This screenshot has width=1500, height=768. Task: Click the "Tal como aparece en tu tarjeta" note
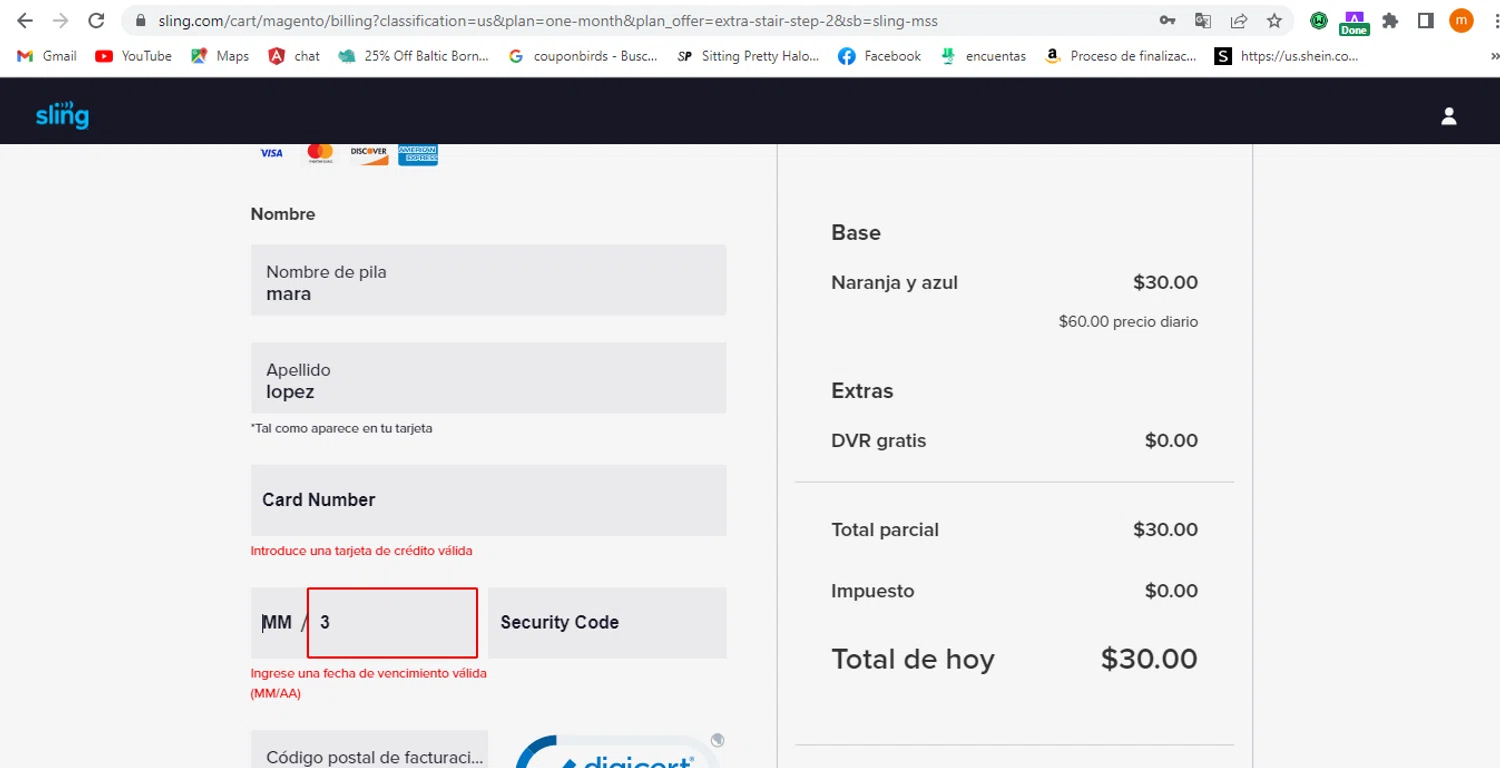(x=341, y=428)
